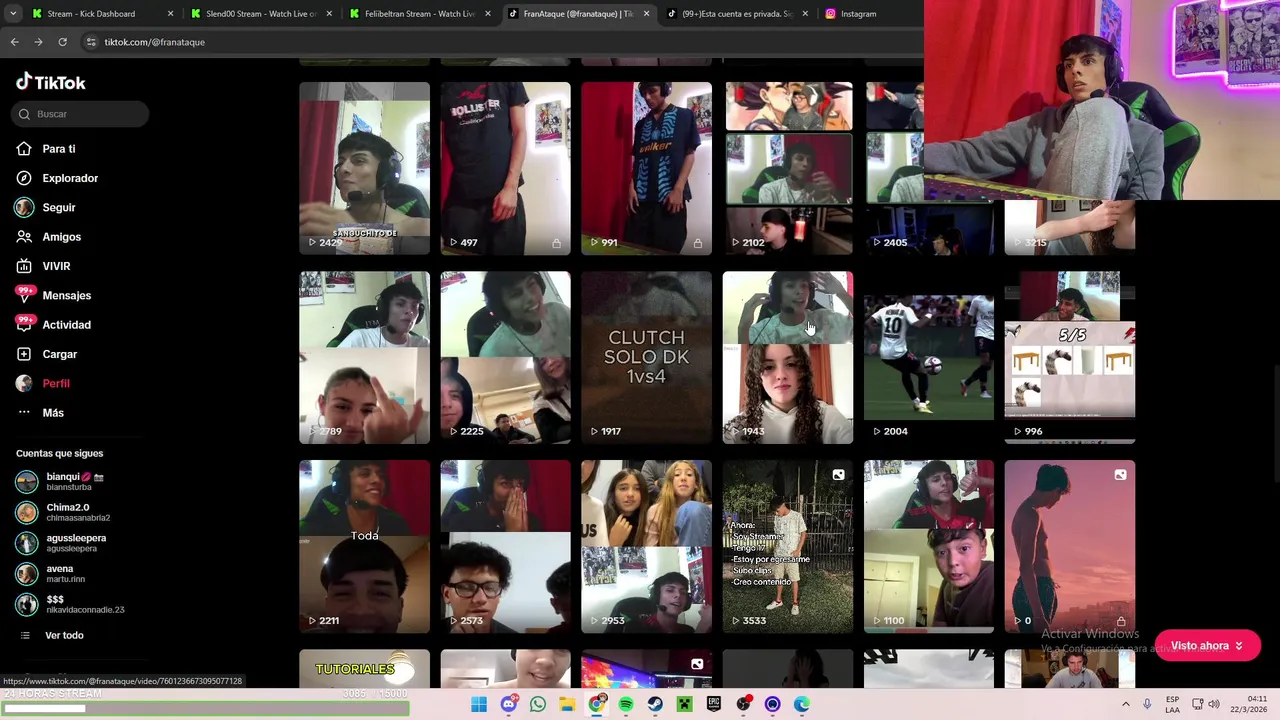Go to the Explorador section
Screen dimensions: 1280x720
[x=69, y=178]
